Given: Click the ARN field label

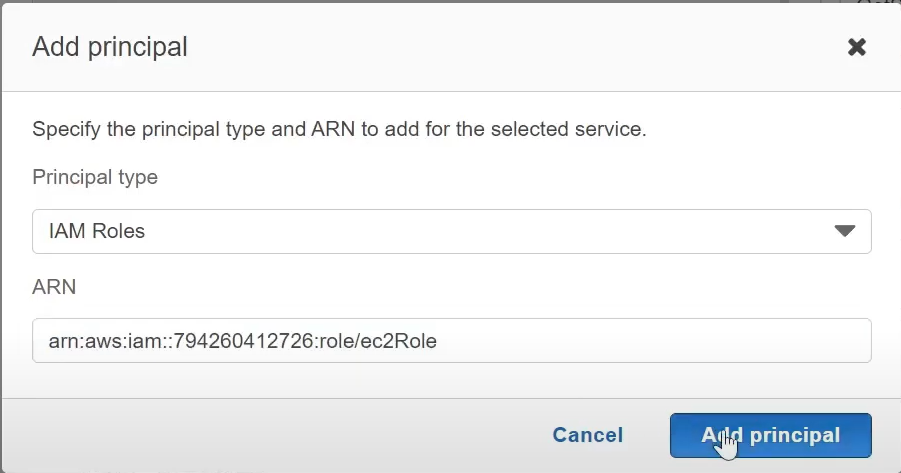Looking at the screenshot, I should point(54,287).
